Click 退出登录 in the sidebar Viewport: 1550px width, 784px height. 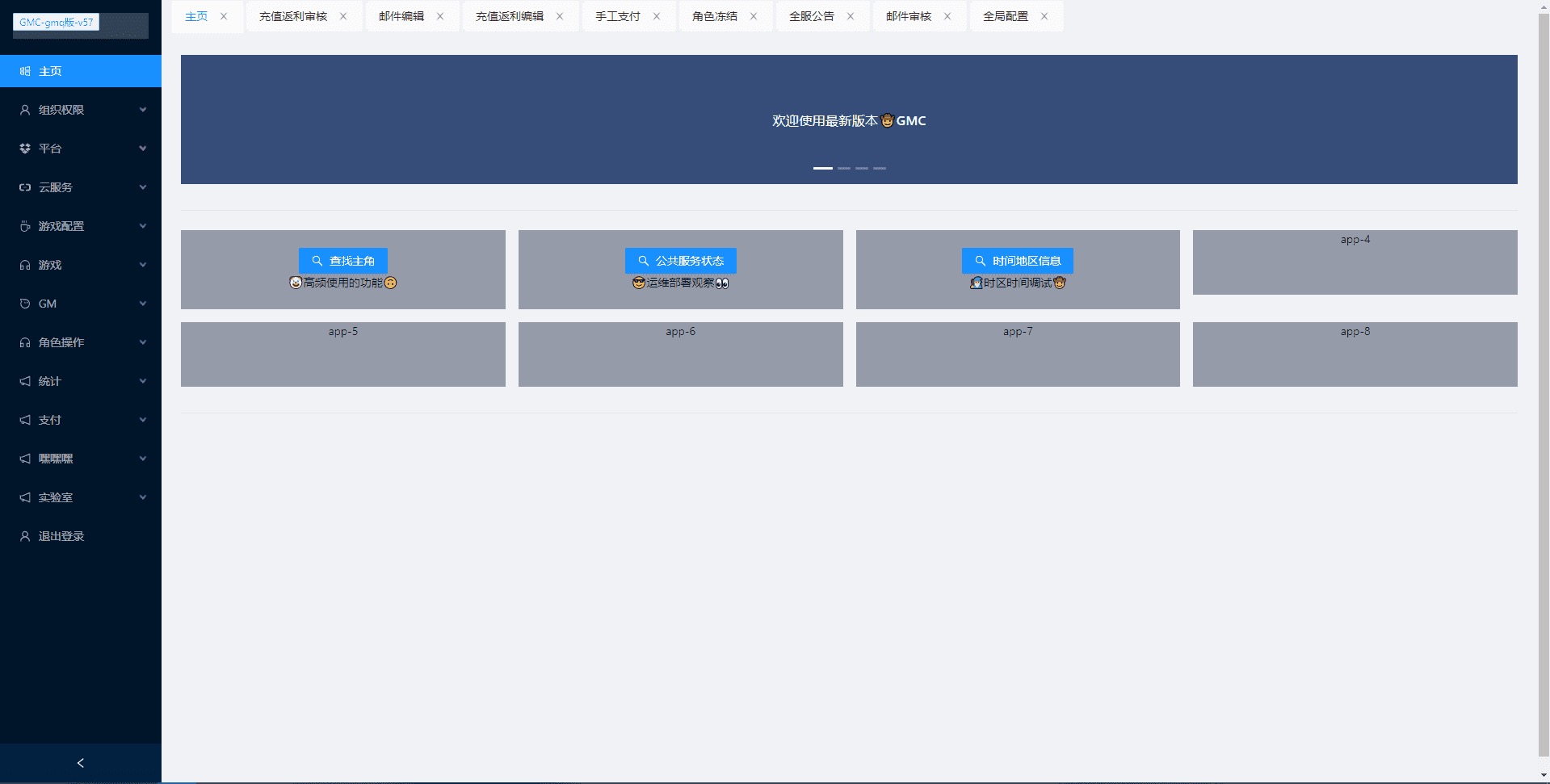81,536
